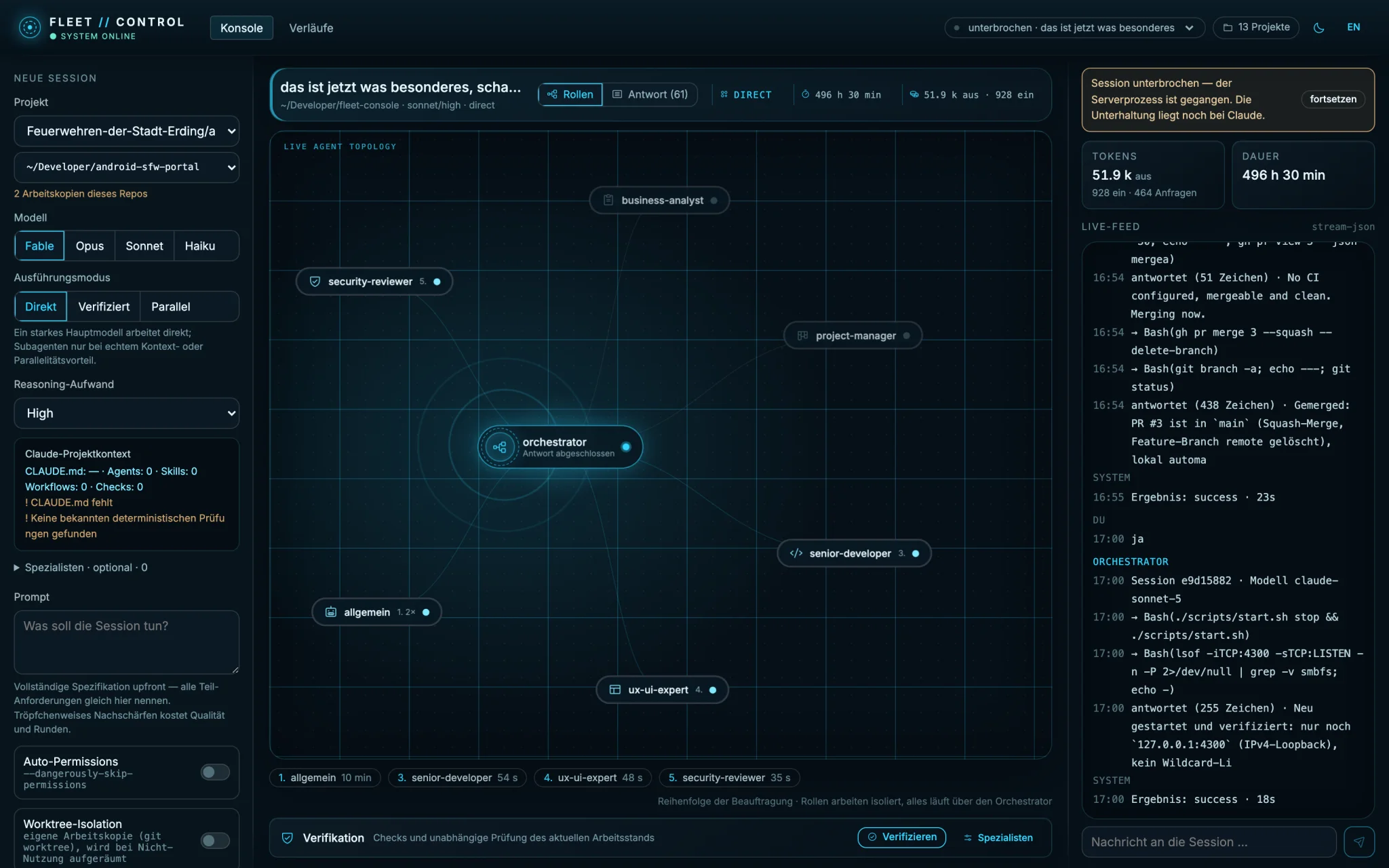Click the orchestrator node icon
This screenshot has width=1389, height=868.
coord(500,447)
